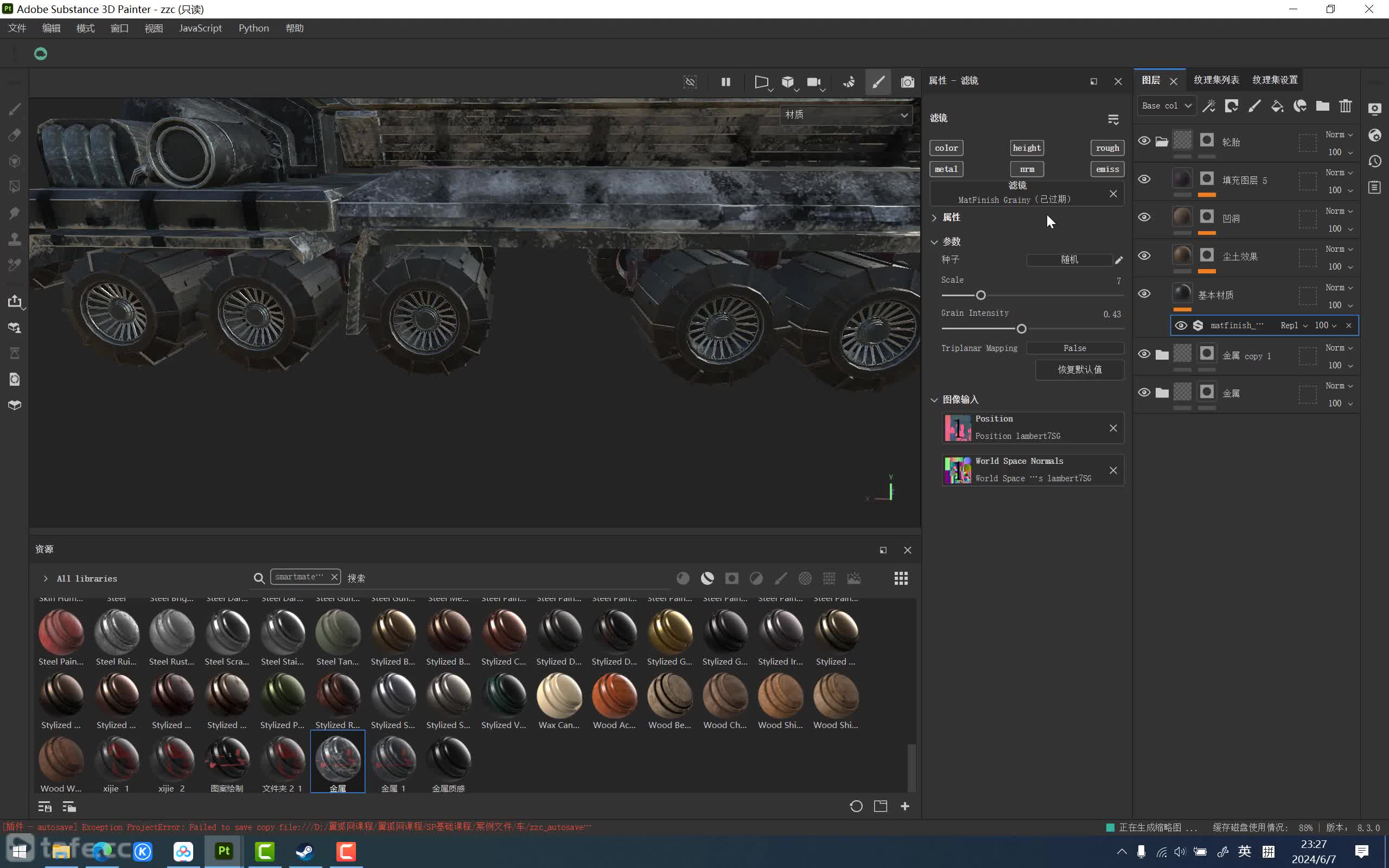
Task: Toggle the color channel for the filter
Action: pos(946,148)
